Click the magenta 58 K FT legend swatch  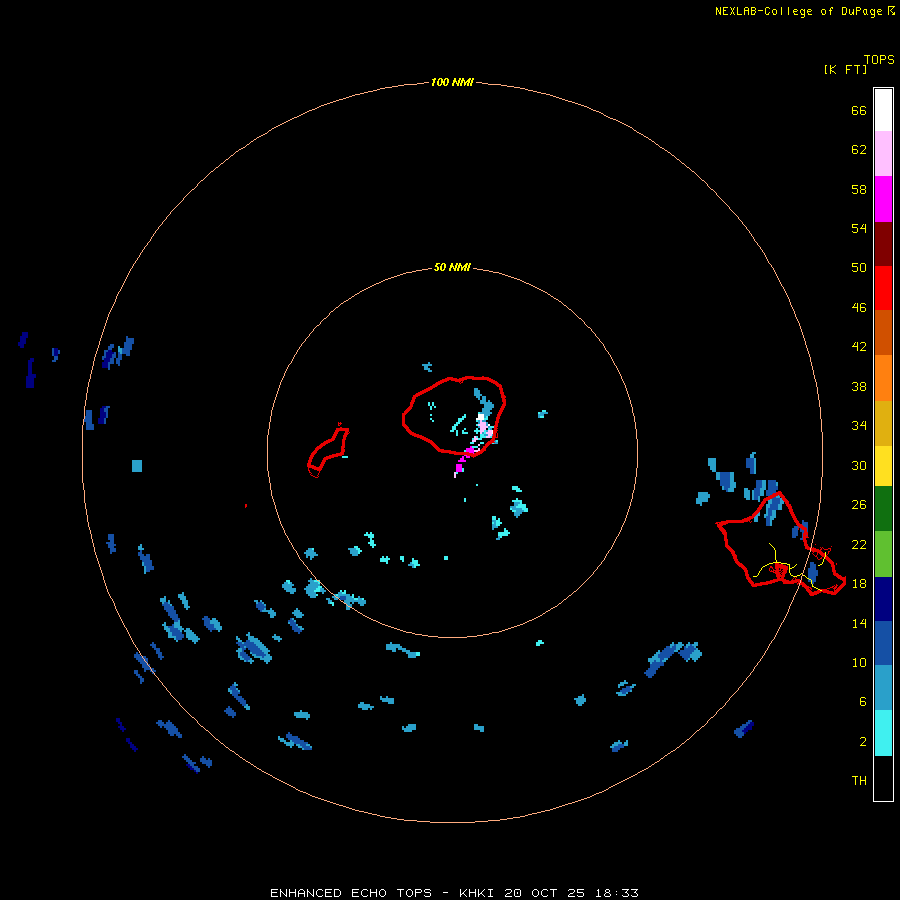tap(883, 199)
